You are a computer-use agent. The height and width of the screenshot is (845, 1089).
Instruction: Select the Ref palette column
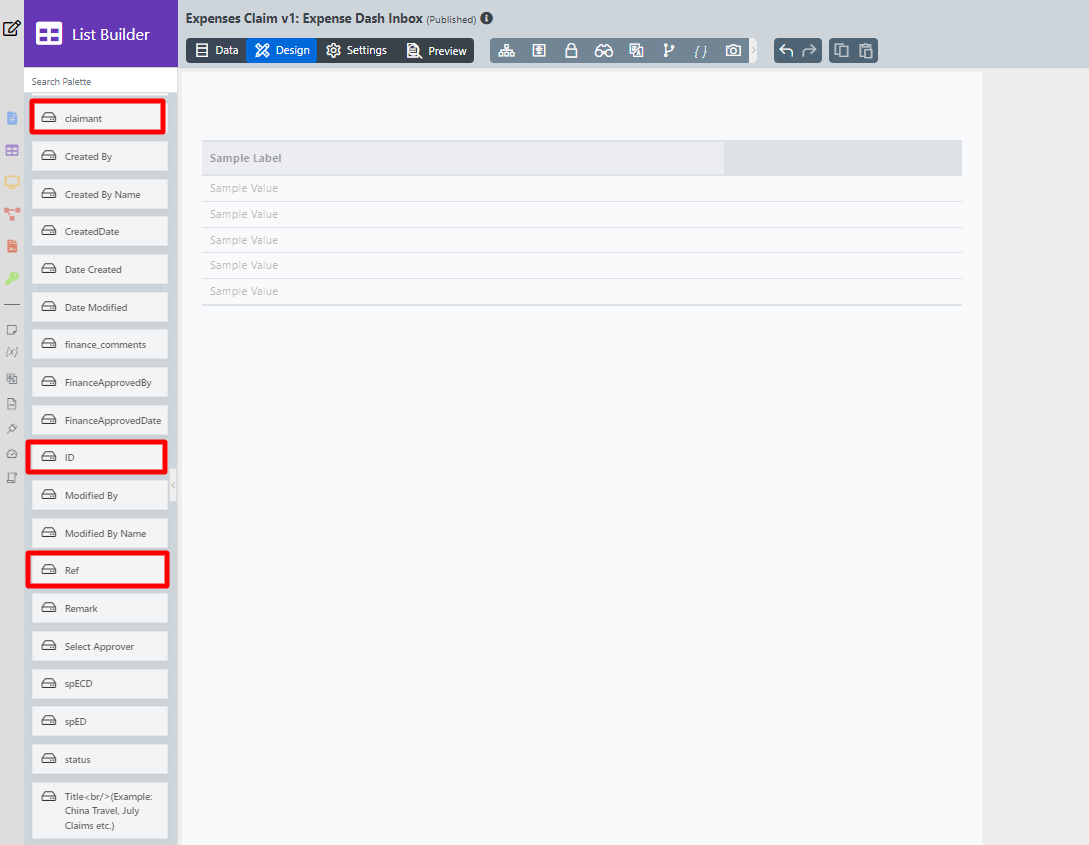click(x=97, y=570)
